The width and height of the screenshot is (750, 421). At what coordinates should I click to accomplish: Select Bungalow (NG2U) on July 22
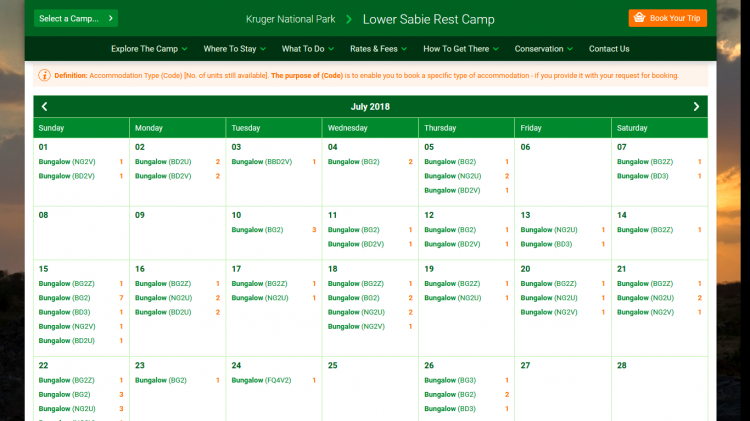67,409
